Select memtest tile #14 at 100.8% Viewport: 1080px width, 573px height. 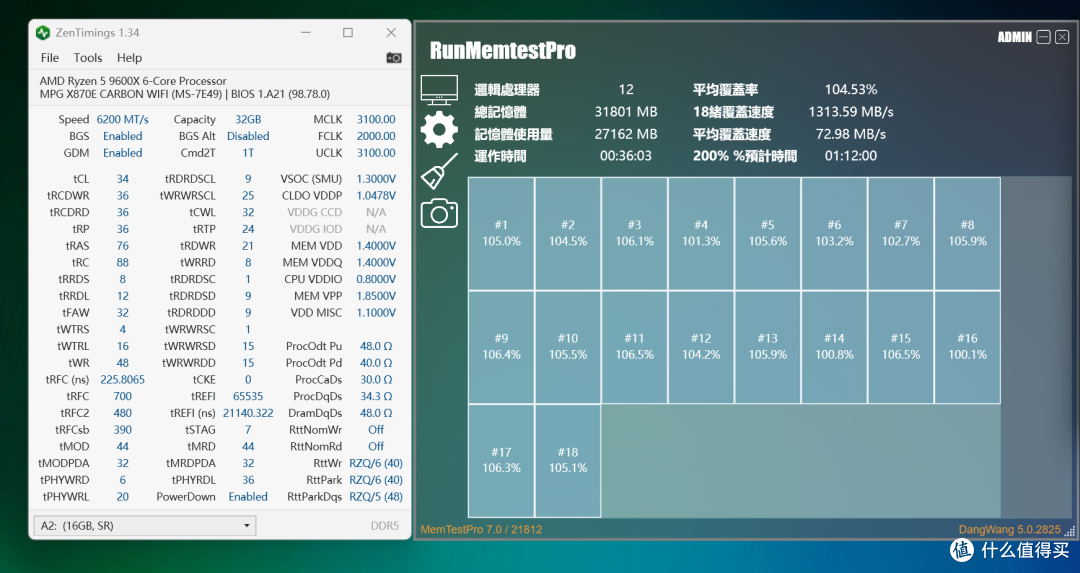(834, 347)
